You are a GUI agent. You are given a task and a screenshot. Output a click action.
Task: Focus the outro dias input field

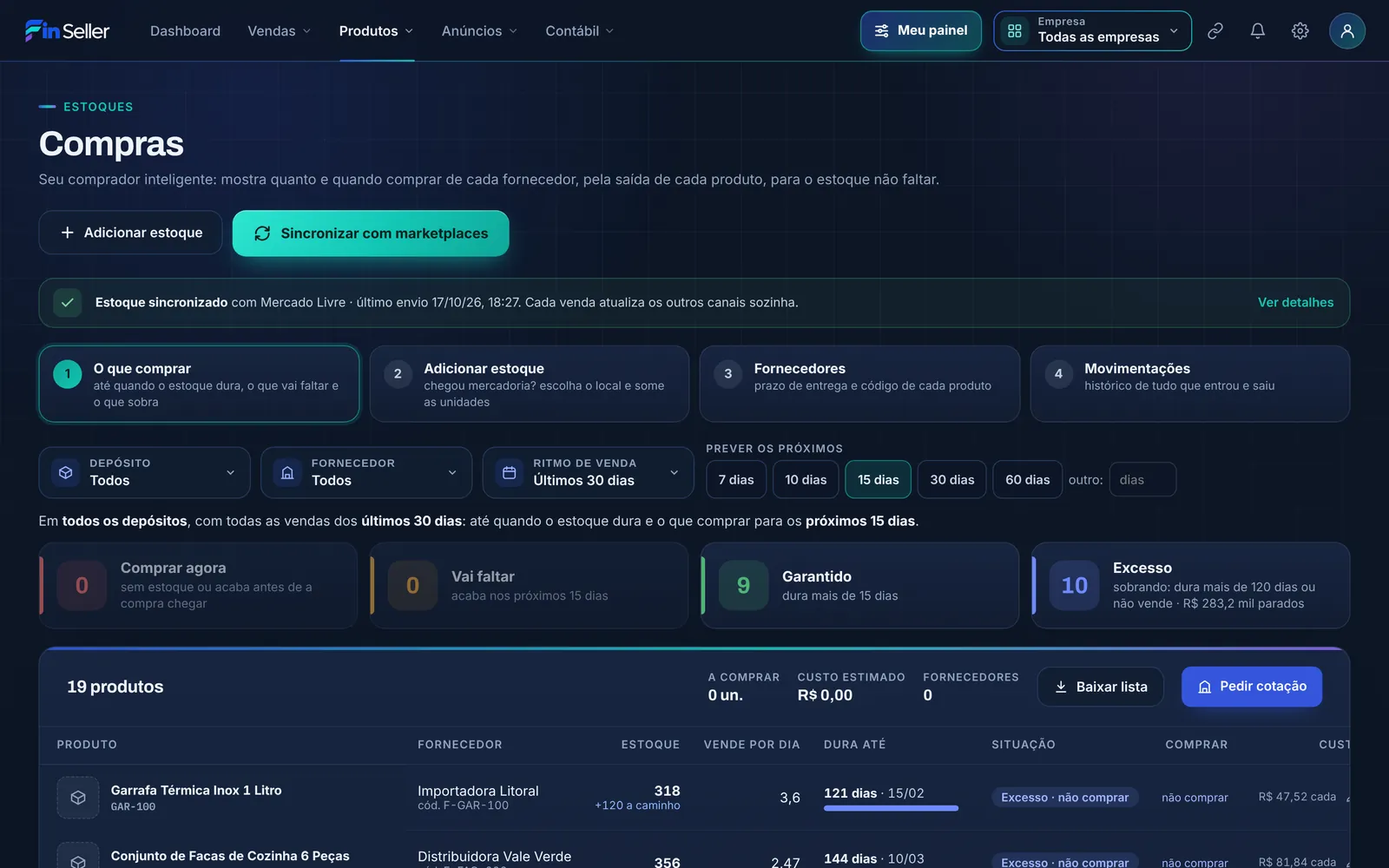[x=1142, y=480]
